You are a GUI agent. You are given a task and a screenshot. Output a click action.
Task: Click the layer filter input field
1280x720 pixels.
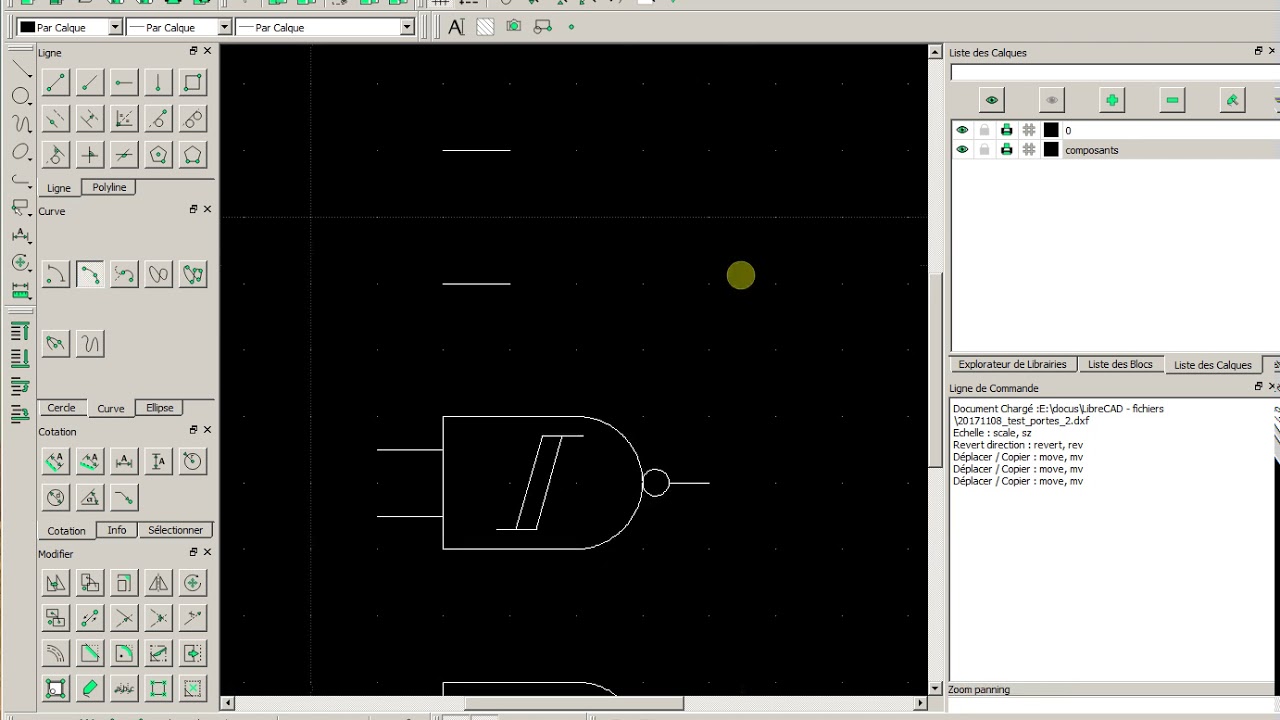click(x=1114, y=72)
